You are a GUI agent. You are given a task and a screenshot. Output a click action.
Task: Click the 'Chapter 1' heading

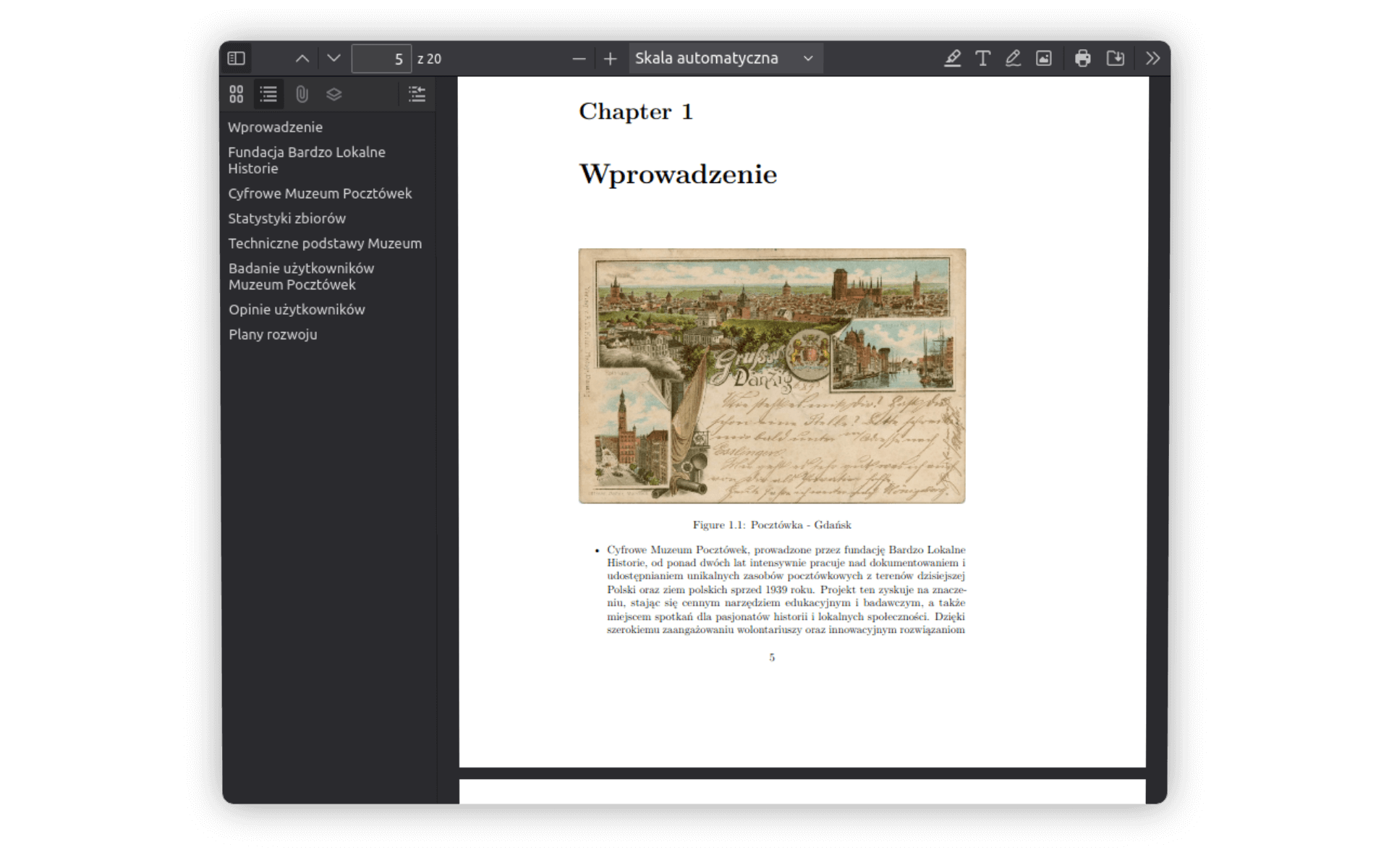(x=636, y=111)
